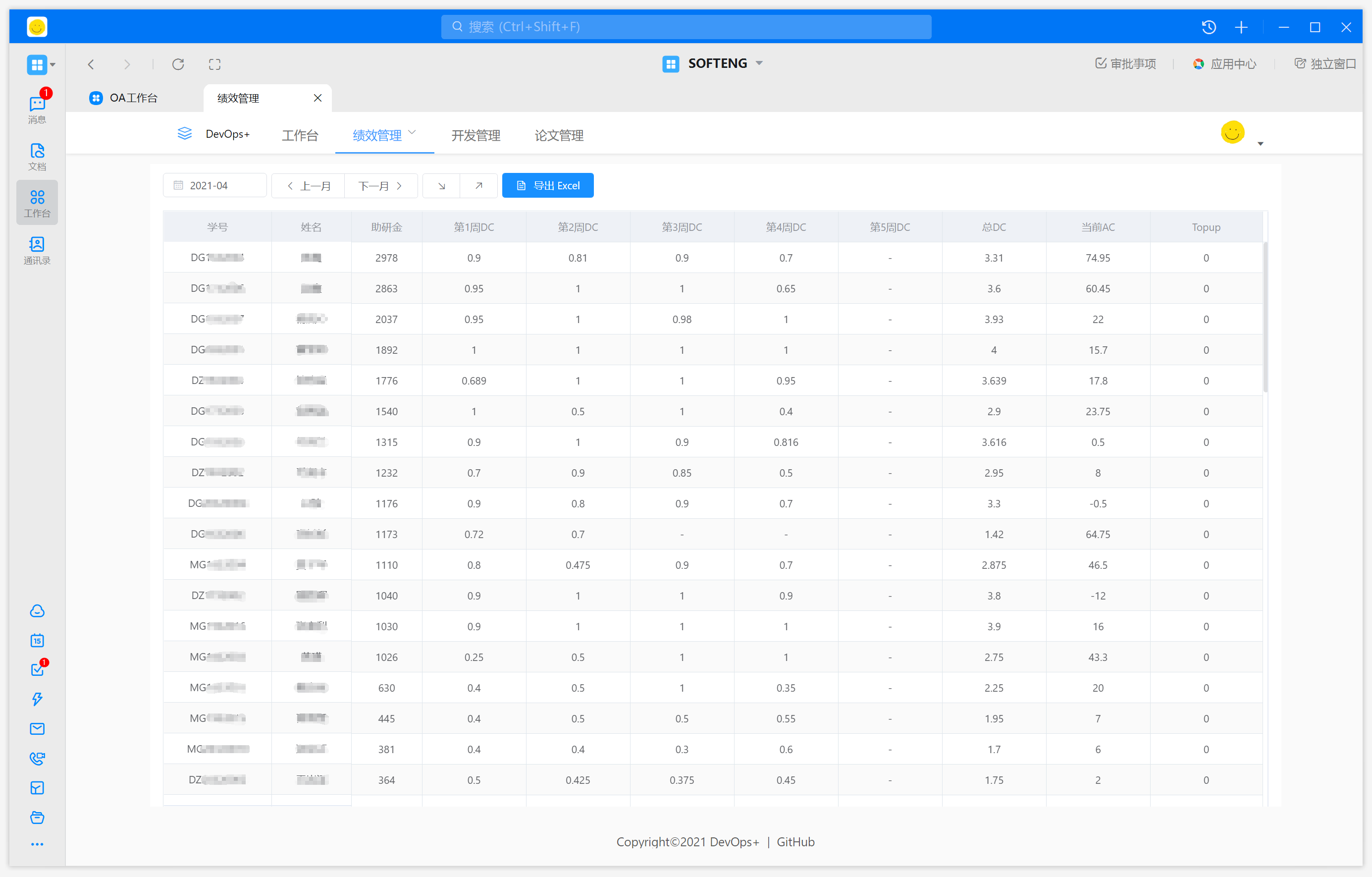
Task: Expand the SOFTENG workspace dropdown
Action: [759, 63]
